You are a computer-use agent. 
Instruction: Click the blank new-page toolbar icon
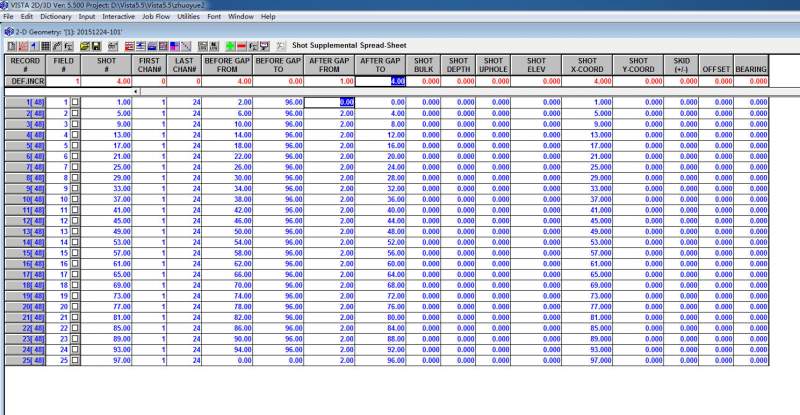tap(12, 46)
